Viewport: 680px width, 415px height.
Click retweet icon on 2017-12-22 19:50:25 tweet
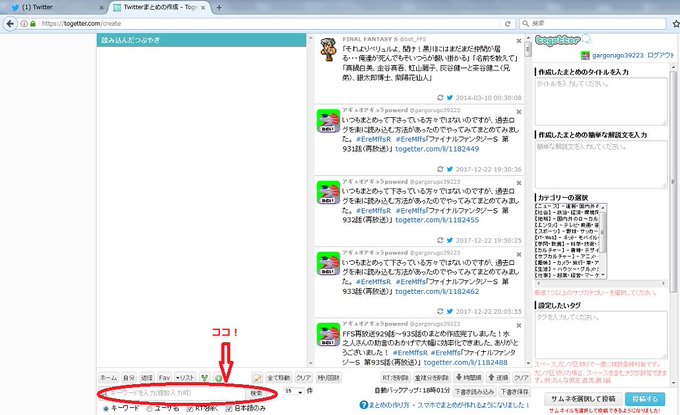tap(440, 240)
